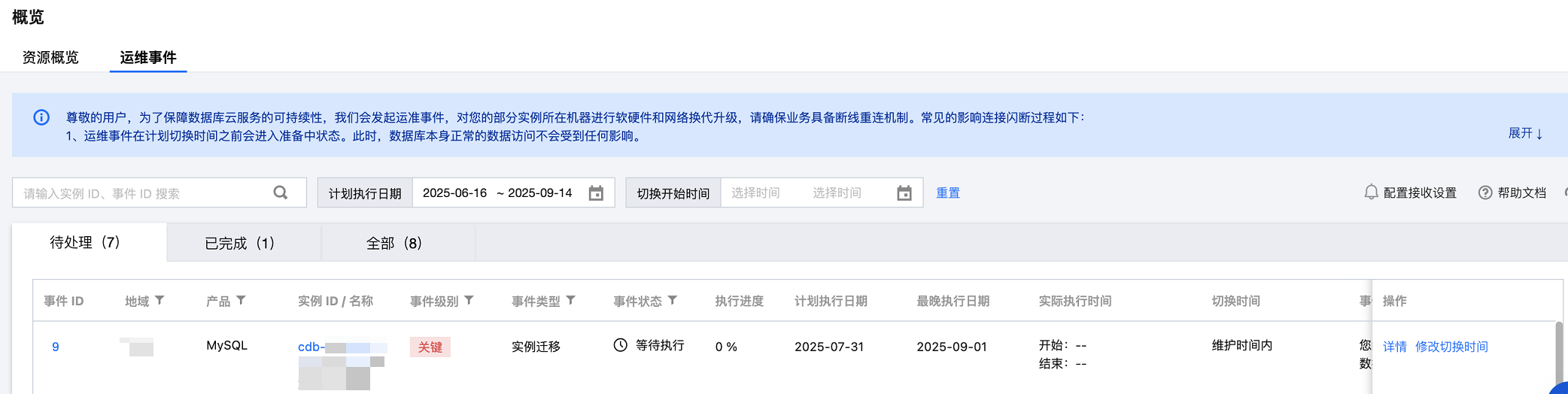1568x394 pixels.
Task: Open the 事件级别 column filter
Action: (x=469, y=300)
